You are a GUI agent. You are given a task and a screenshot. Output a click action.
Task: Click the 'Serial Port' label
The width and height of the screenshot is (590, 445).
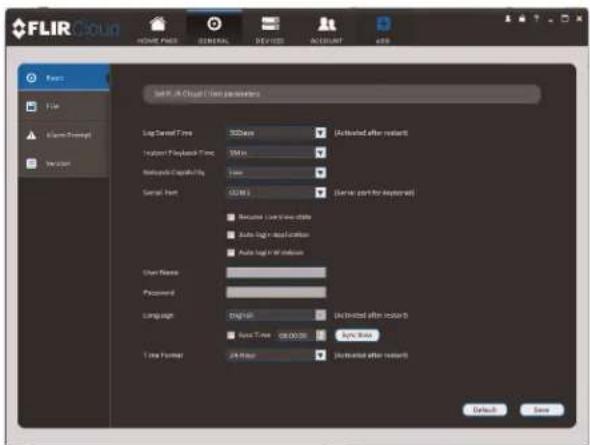tap(160, 193)
